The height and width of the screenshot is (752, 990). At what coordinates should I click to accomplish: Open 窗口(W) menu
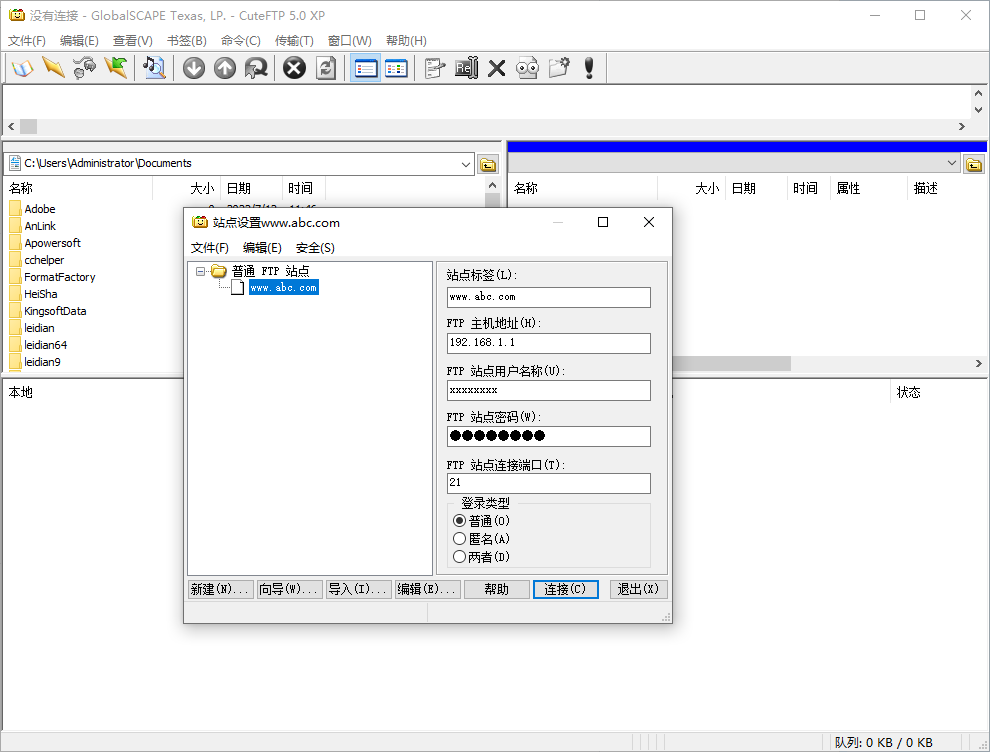click(x=350, y=40)
